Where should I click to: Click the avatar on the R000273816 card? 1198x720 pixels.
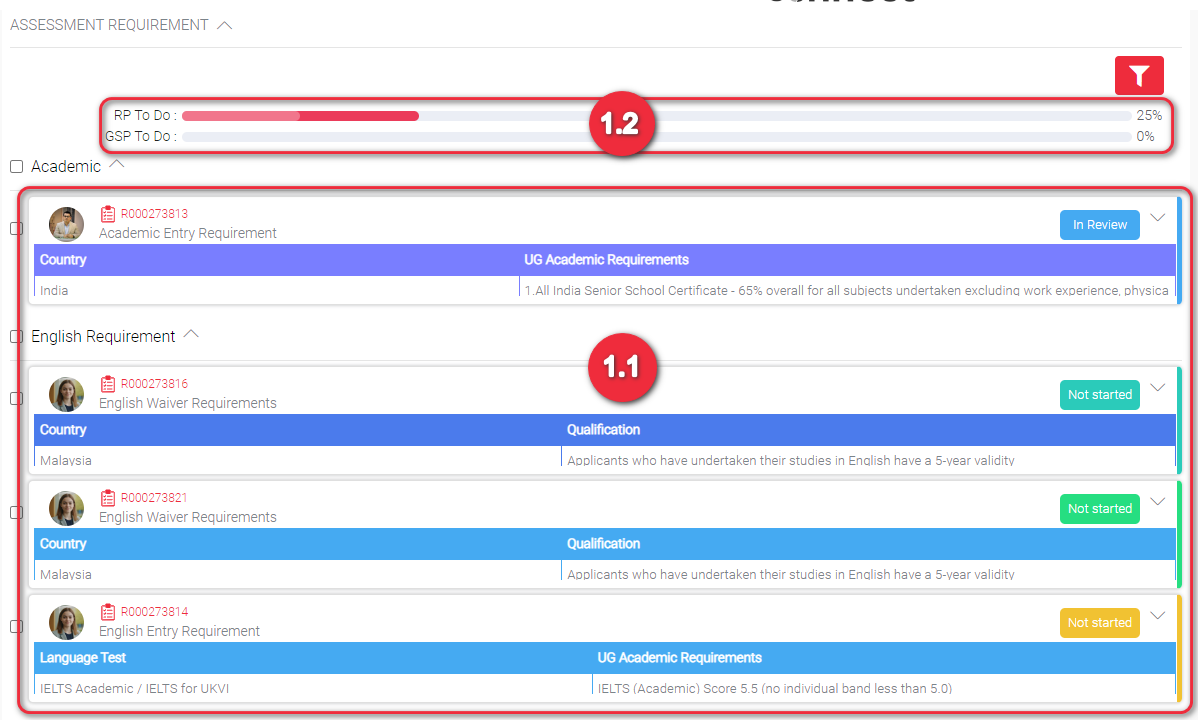click(67, 394)
